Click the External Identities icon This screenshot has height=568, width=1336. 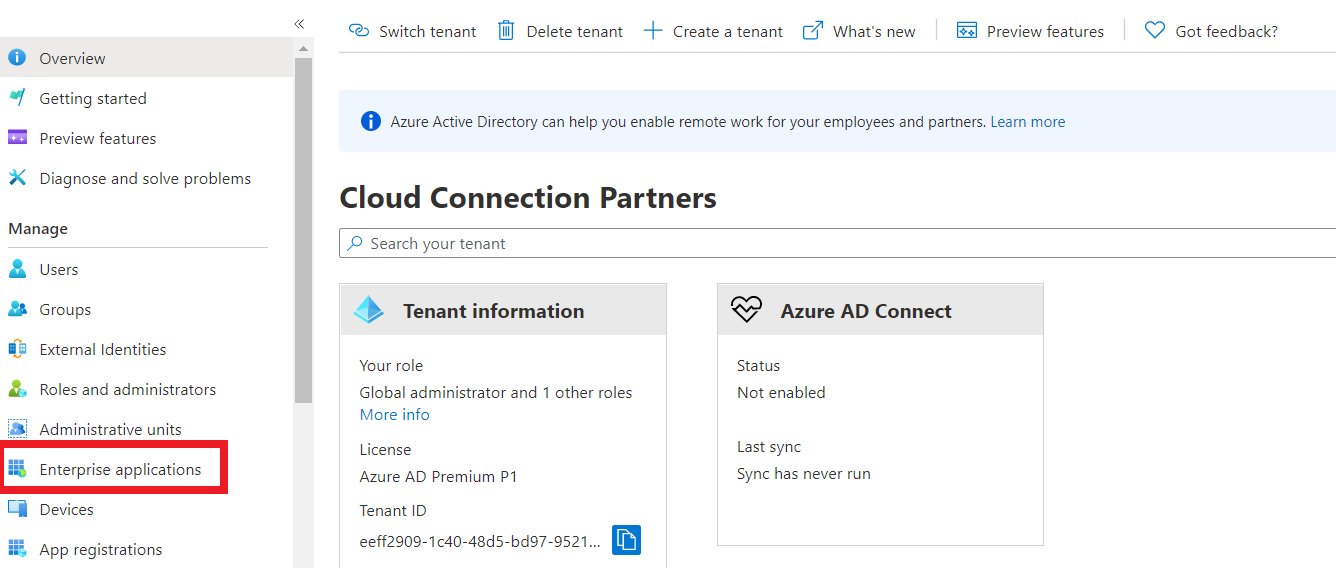click(x=17, y=349)
